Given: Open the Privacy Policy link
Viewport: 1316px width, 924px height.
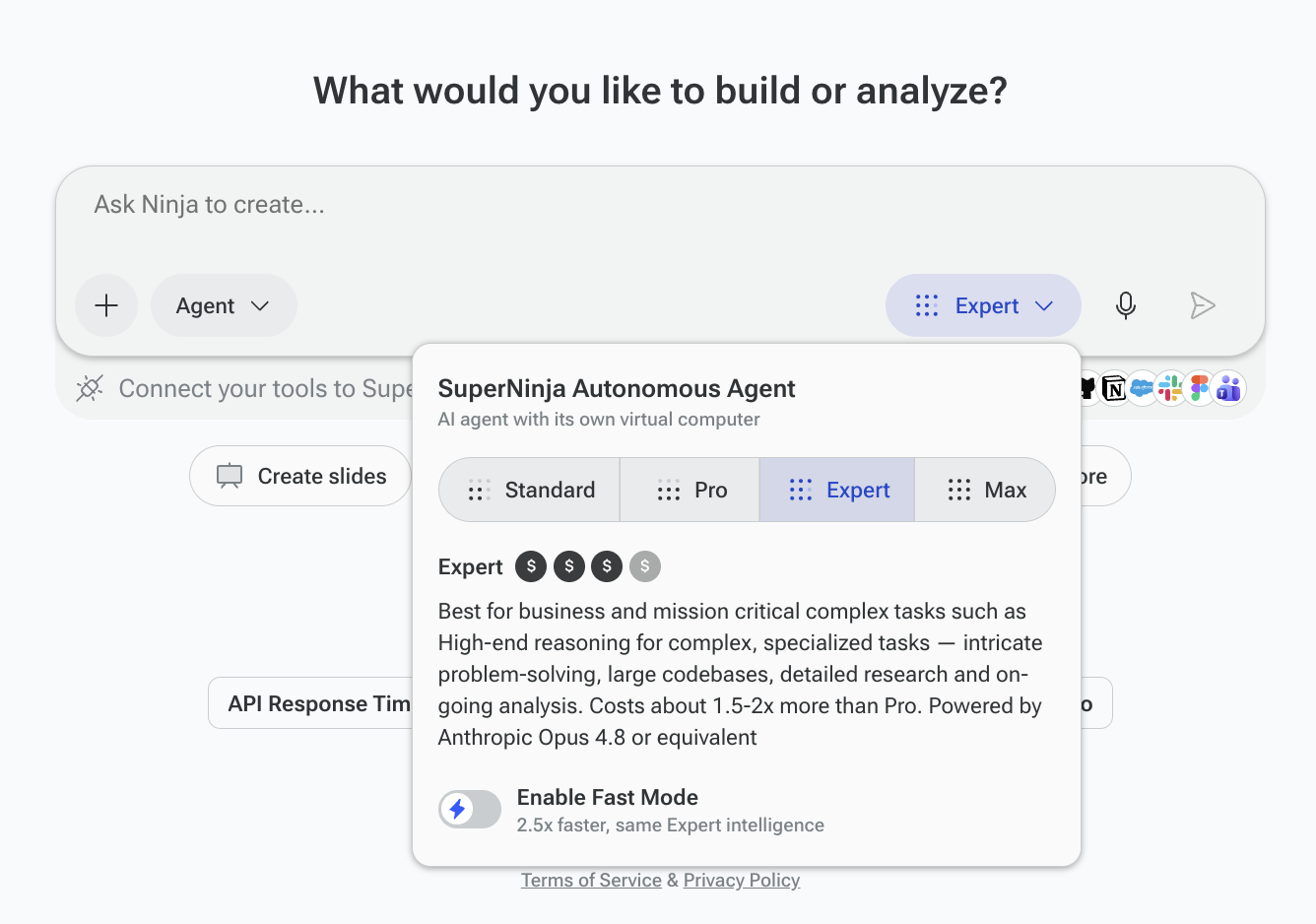Looking at the screenshot, I should point(742,880).
